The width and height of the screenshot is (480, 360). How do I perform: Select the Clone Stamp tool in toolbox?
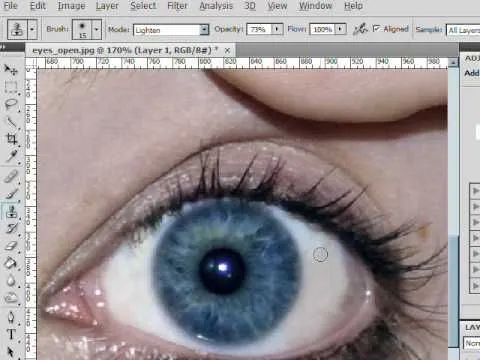(x=11, y=211)
